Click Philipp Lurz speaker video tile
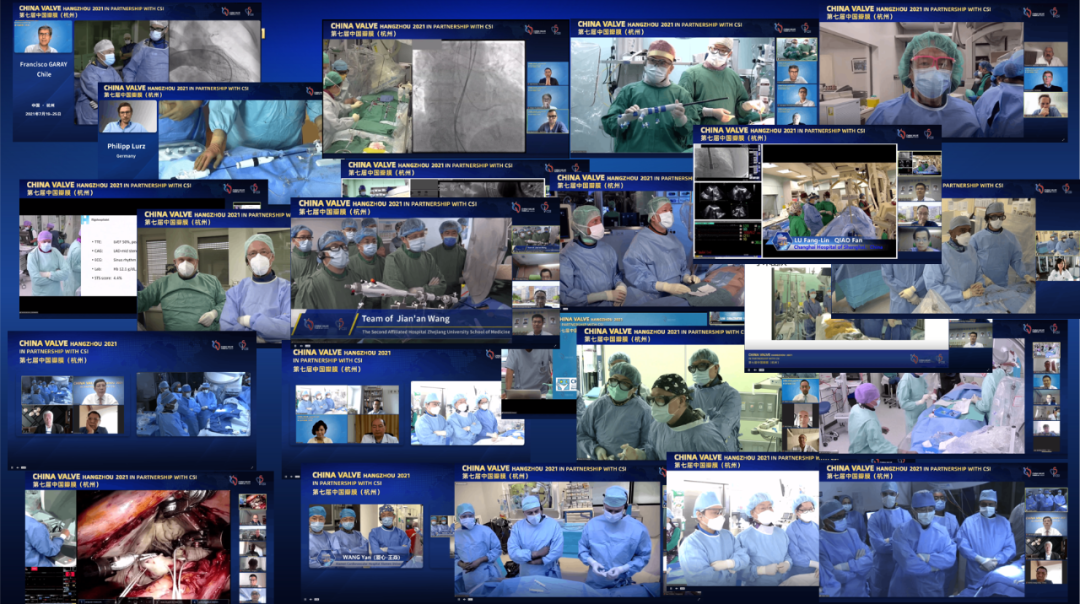The image size is (1080, 604). [129, 116]
